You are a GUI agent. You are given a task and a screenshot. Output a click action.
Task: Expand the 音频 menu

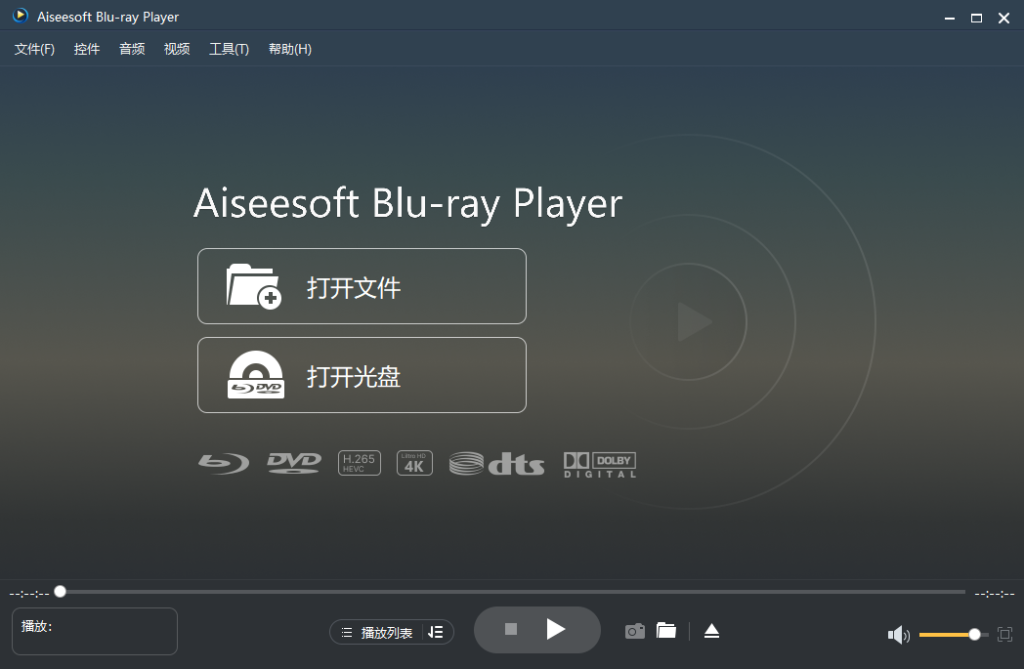(x=132, y=49)
